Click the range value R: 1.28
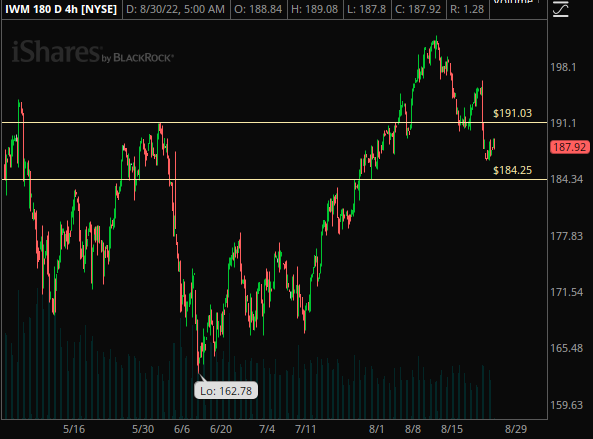593x439 pixels. click(x=467, y=9)
